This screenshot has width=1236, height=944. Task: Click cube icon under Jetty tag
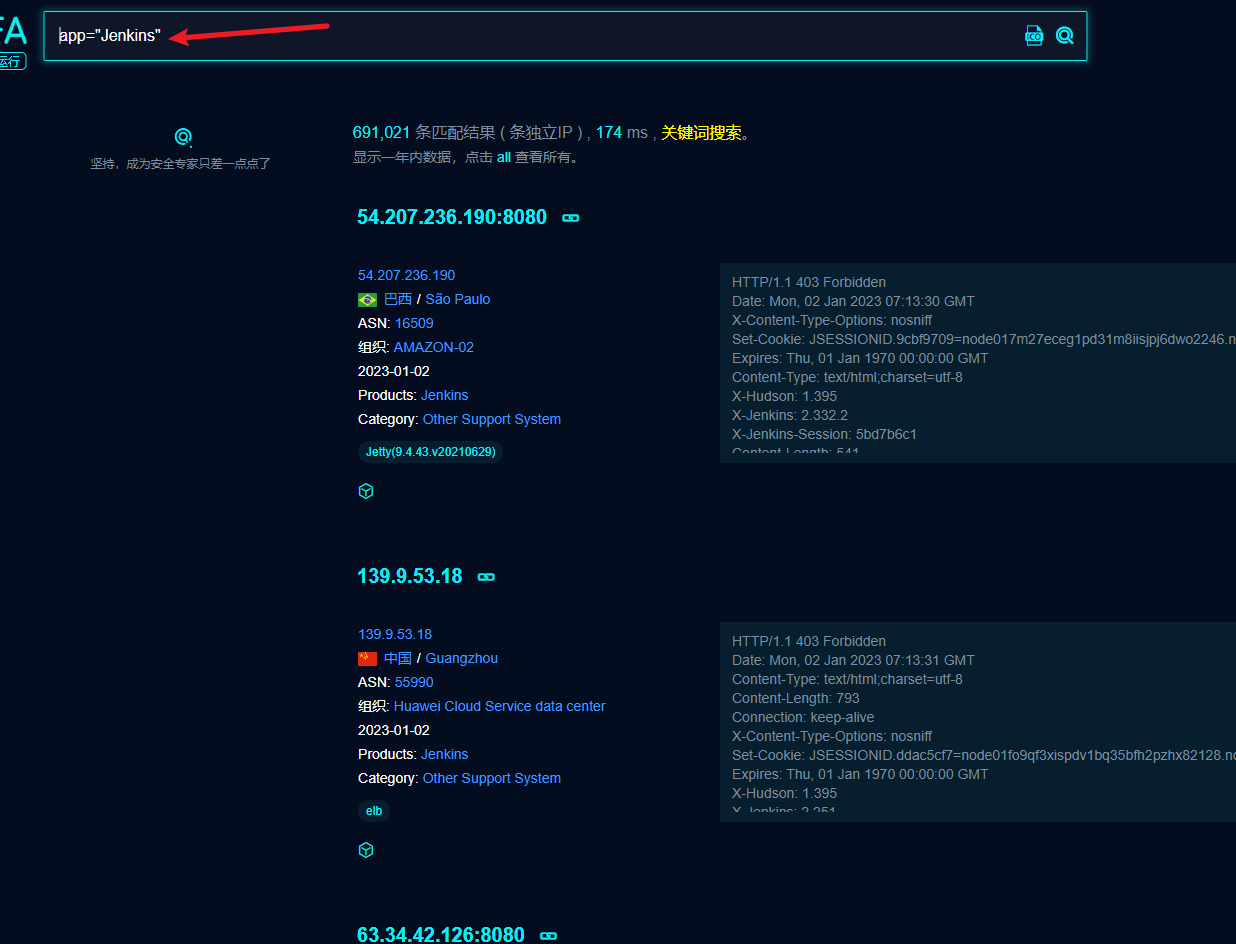(366, 491)
